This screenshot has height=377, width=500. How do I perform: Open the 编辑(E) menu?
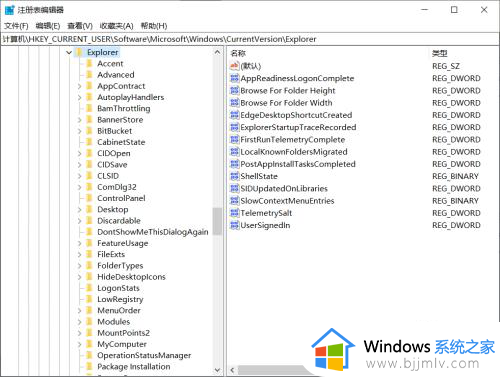48,26
